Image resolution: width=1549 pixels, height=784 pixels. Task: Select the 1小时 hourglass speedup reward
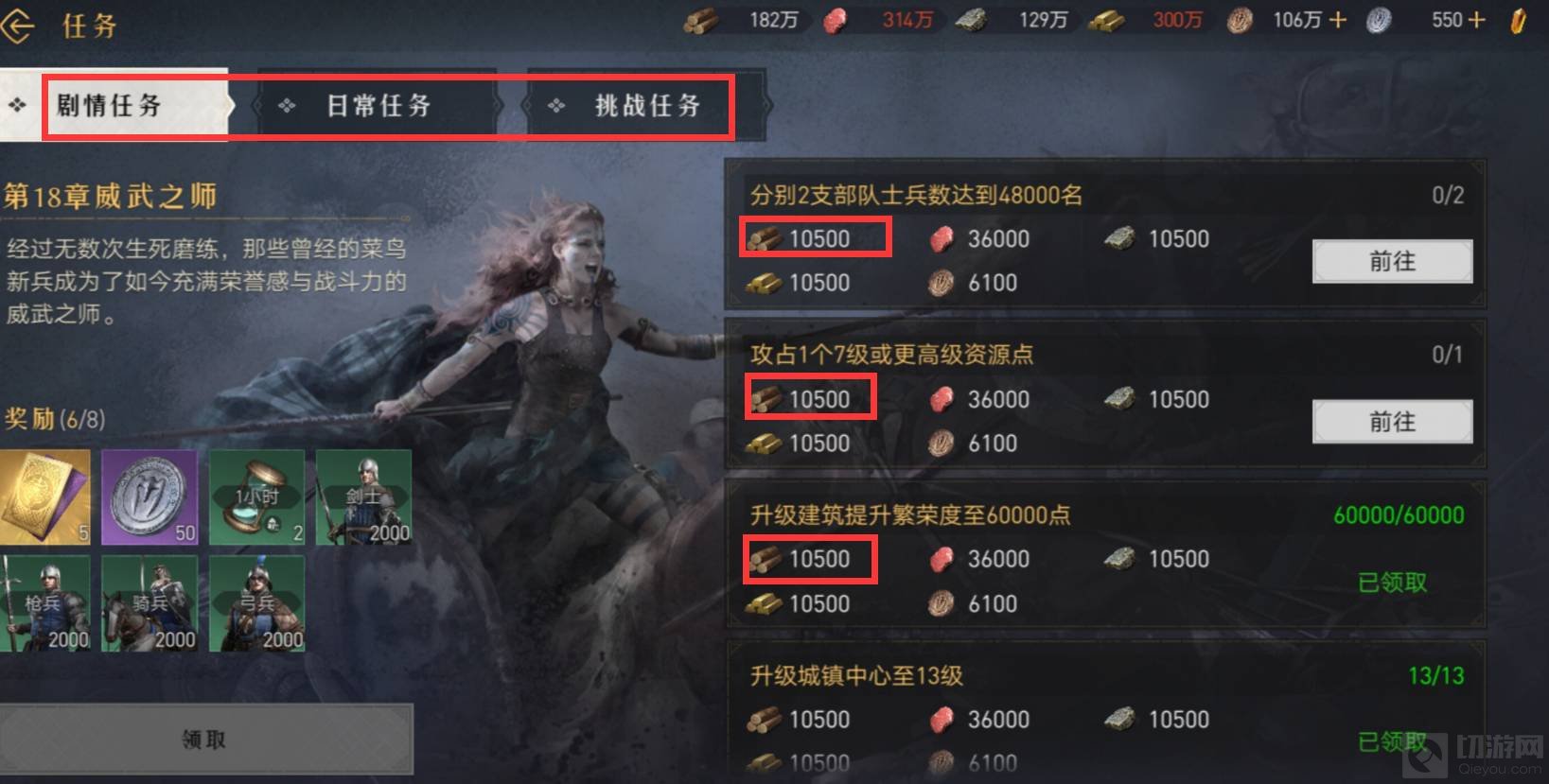(256, 497)
